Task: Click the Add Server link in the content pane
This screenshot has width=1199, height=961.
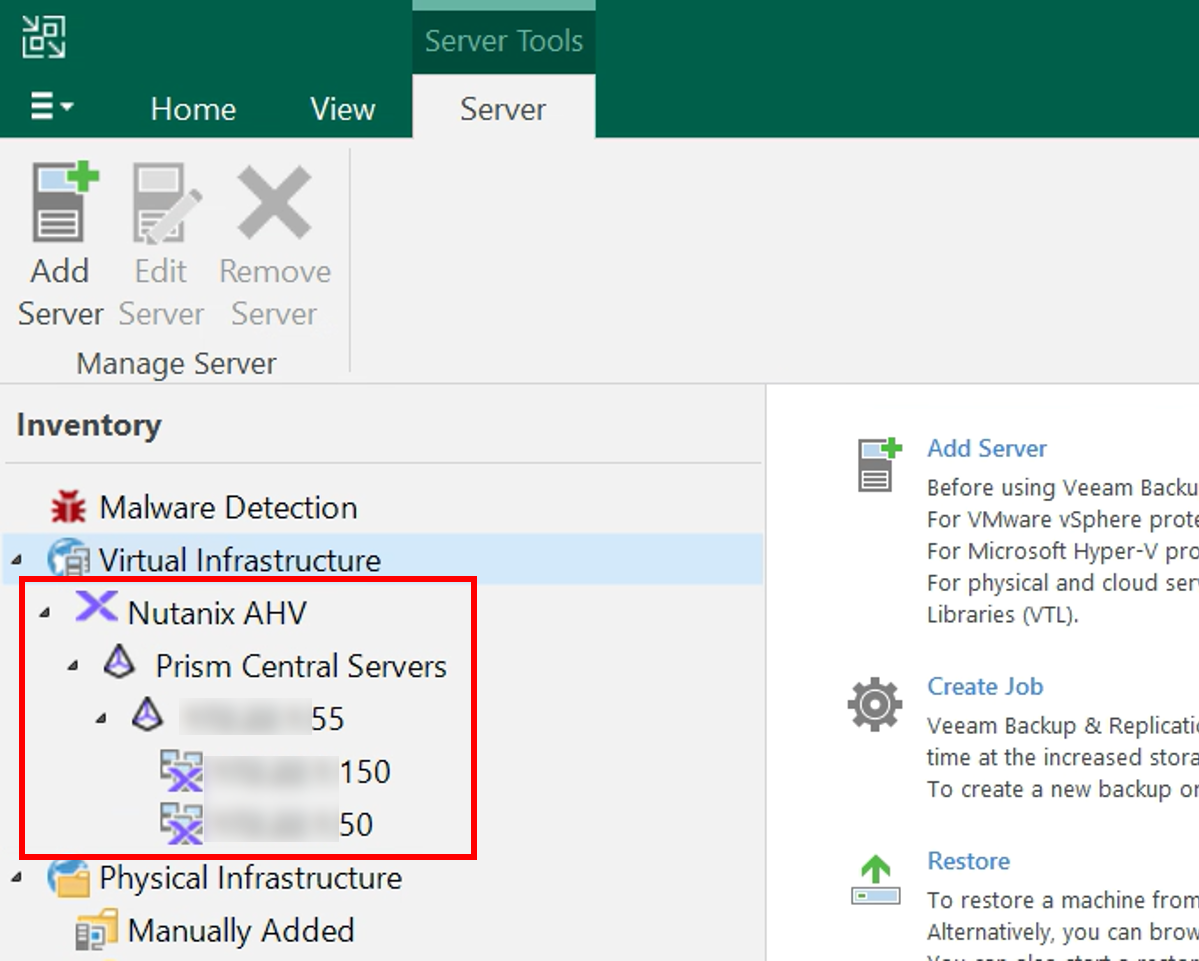Action: [x=986, y=448]
